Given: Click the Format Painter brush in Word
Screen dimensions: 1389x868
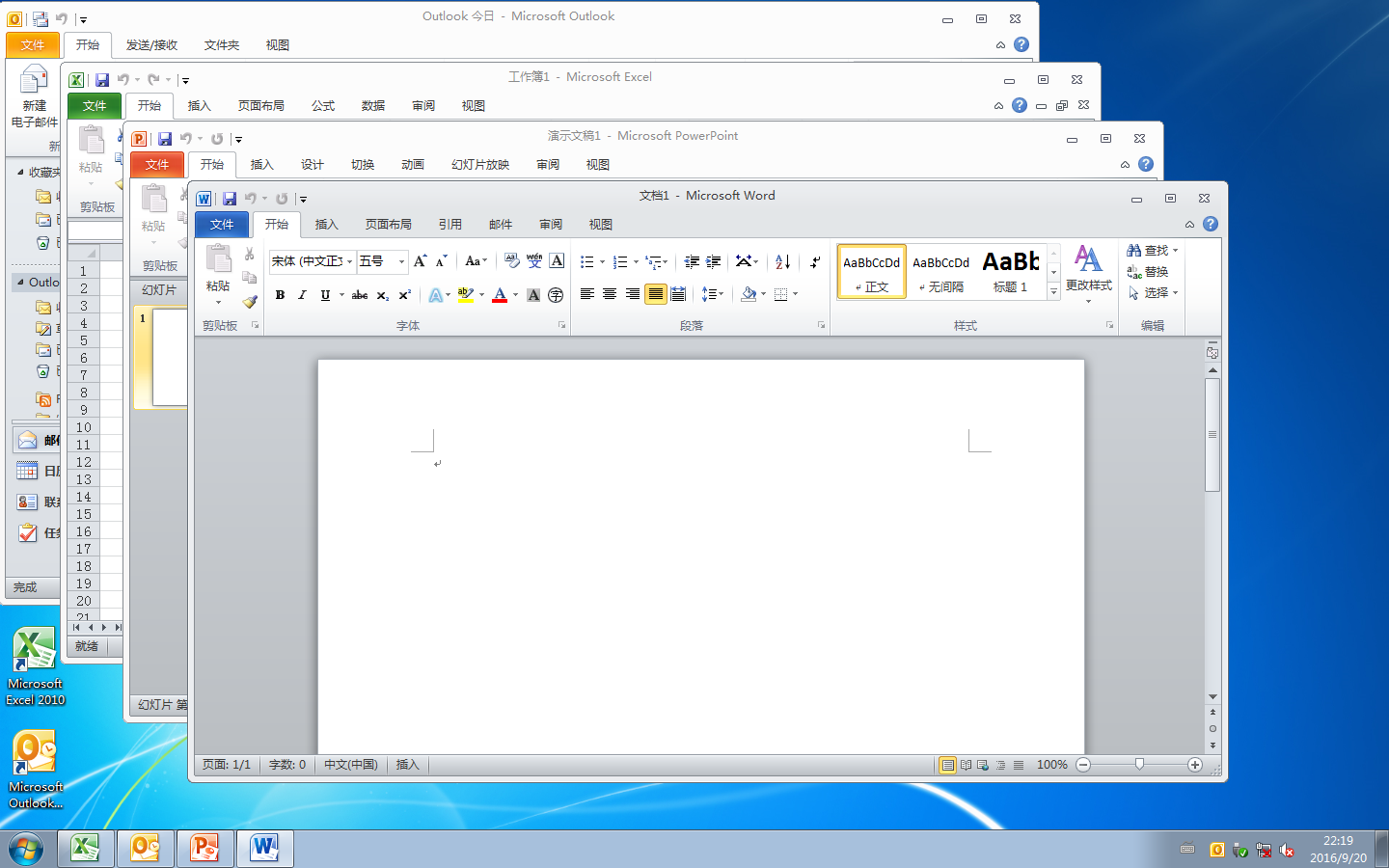Looking at the screenshot, I should [x=249, y=301].
